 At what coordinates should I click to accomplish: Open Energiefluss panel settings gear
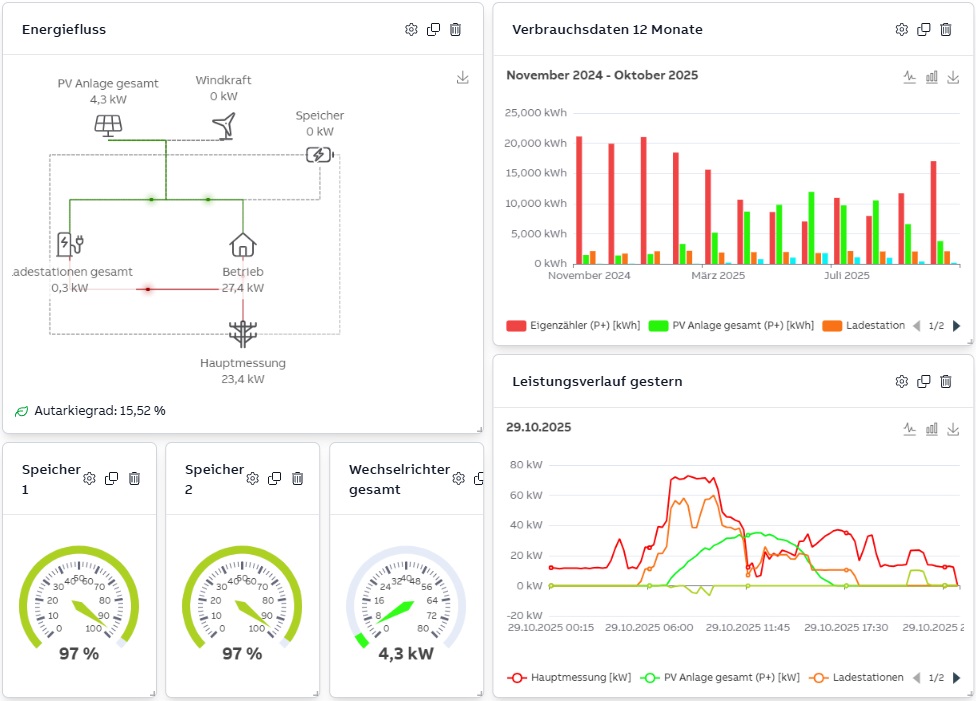click(411, 30)
